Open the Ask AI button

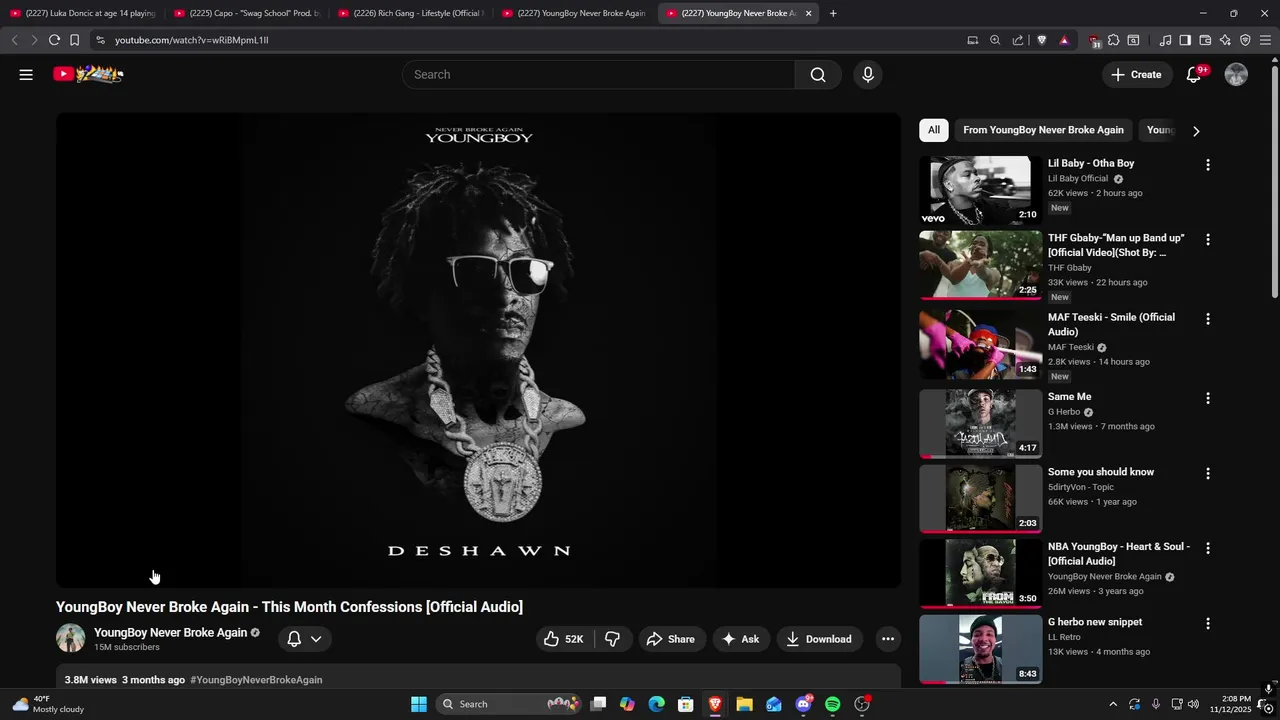pos(740,639)
